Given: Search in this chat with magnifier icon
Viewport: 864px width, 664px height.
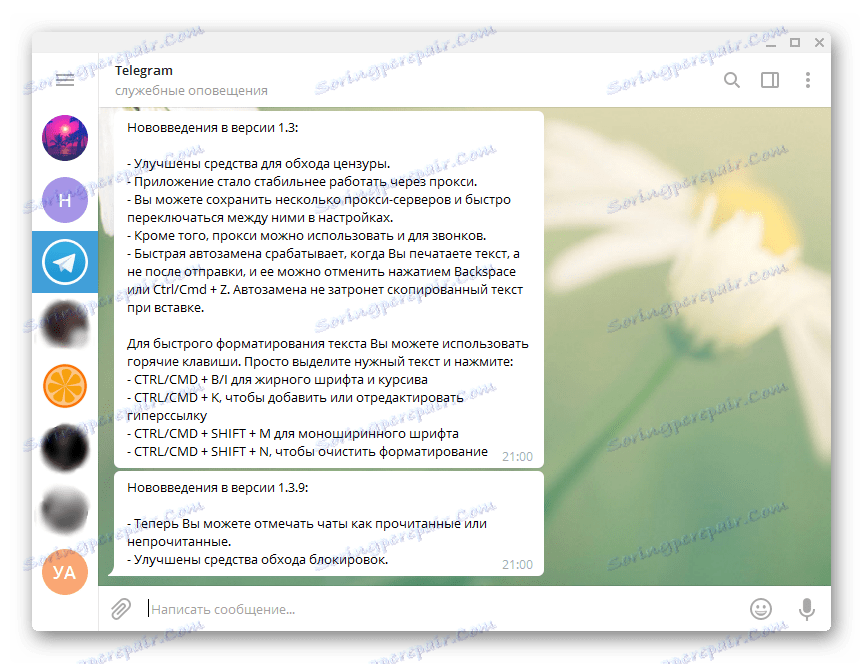Looking at the screenshot, I should click(x=731, y=80).
